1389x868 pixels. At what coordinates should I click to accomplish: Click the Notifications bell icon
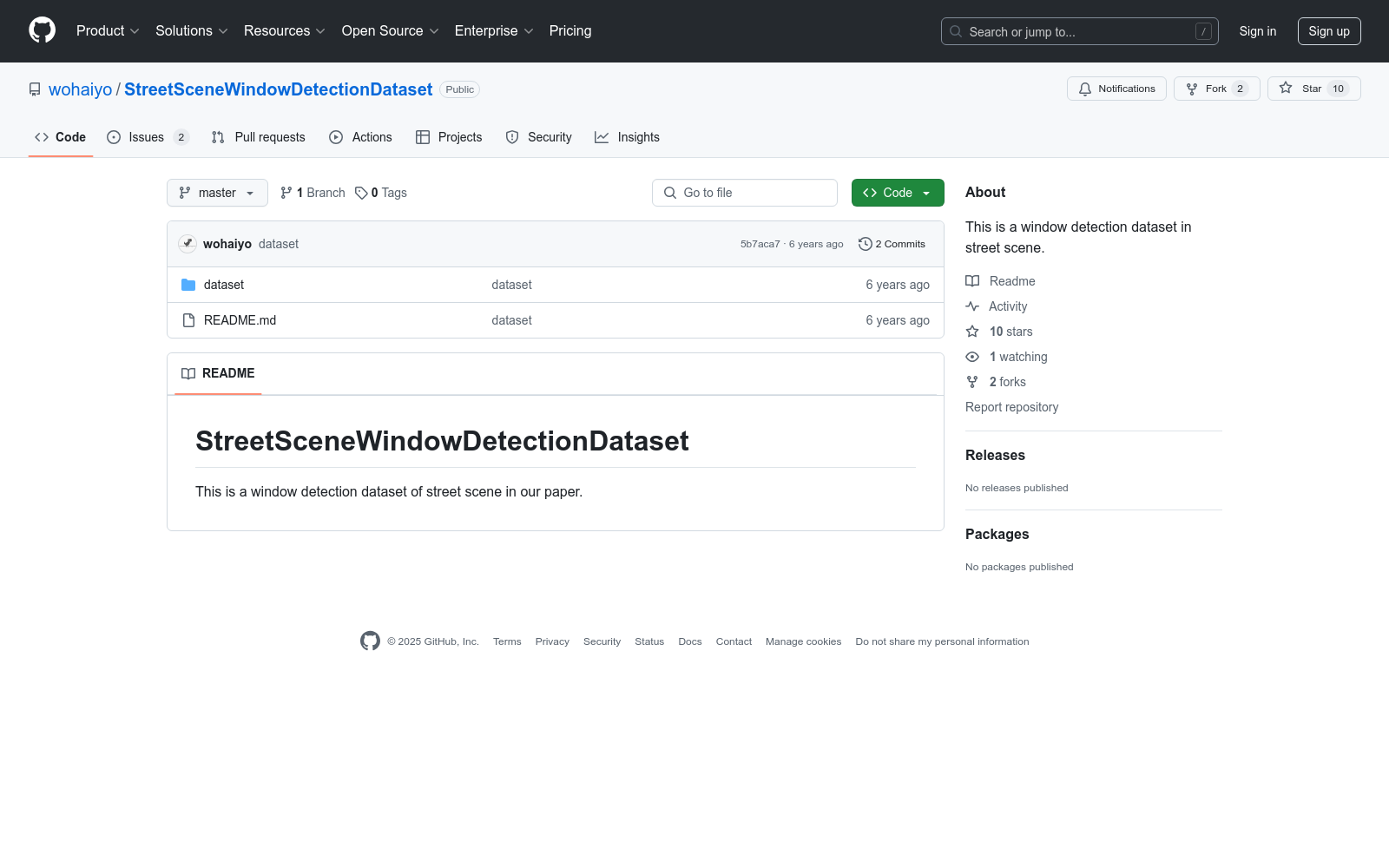[x=1085, y=89]
